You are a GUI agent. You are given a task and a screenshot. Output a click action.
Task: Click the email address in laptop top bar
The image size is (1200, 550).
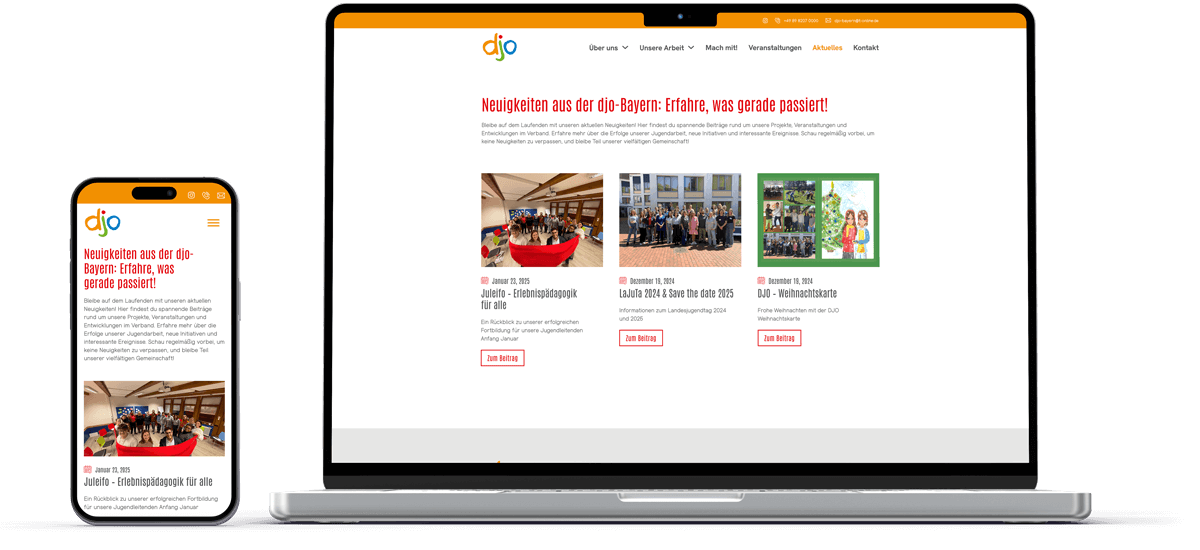click(856, 20)
